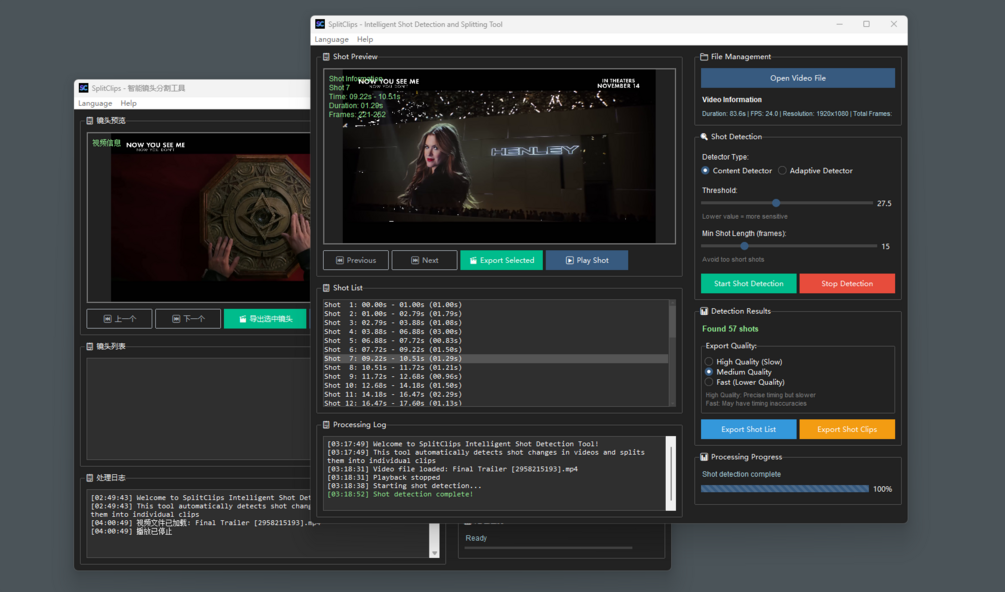Click the 镜头列表 panel icon in Chinese window
This screenshot has width=1005, height=592.
pyautogui.click(x=90, y=346)
